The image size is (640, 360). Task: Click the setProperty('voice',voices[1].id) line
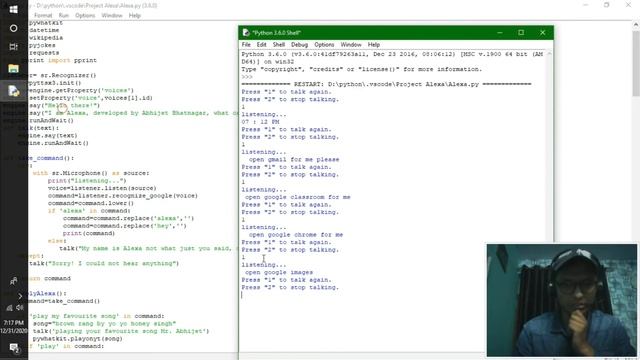point(91,98)
